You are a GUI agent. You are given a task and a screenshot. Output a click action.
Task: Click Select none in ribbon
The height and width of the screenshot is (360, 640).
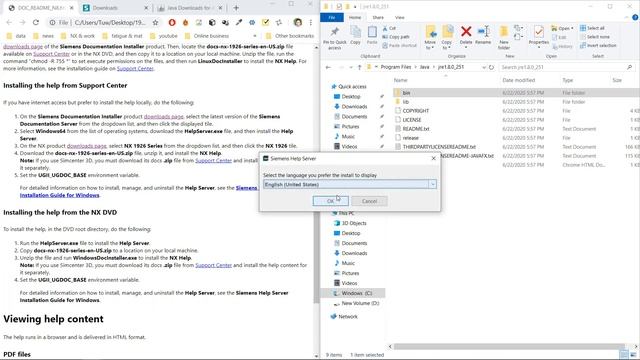pos(595,37)
